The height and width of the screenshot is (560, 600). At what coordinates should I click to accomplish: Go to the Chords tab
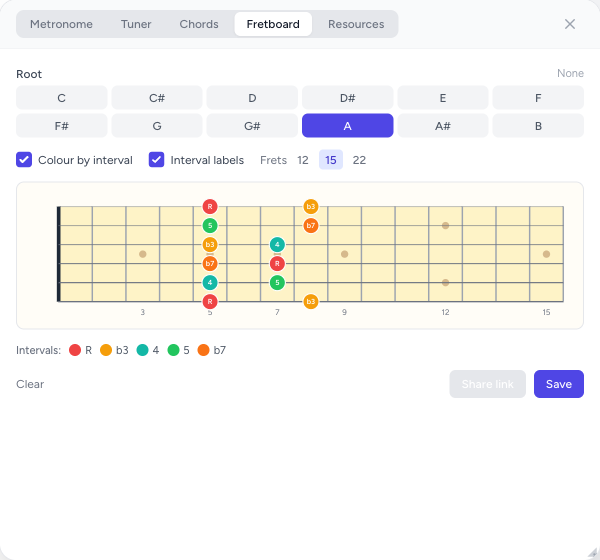[x=199, y=24]
